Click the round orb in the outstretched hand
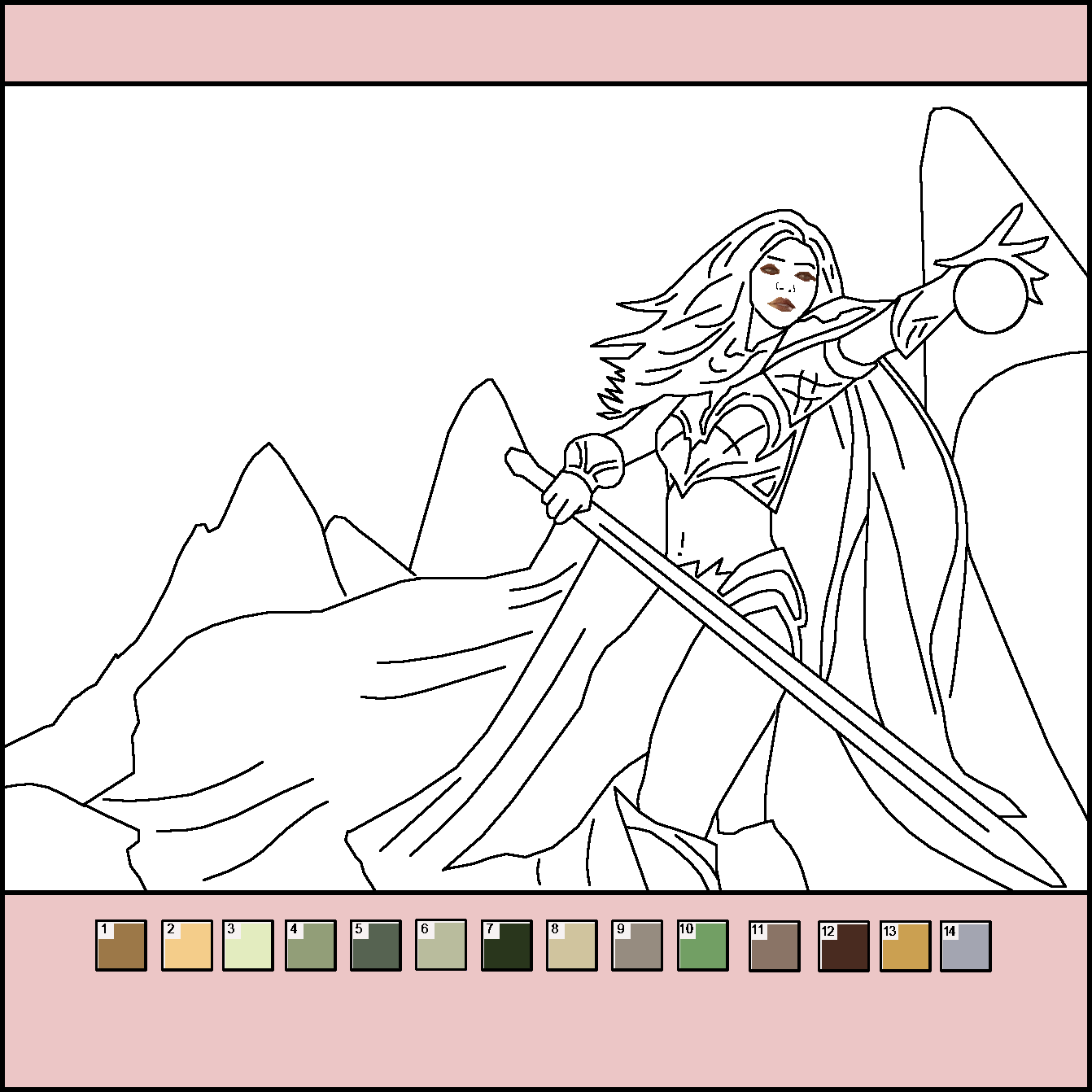This screenshot has width=1092, height=1092. (992, 295)
